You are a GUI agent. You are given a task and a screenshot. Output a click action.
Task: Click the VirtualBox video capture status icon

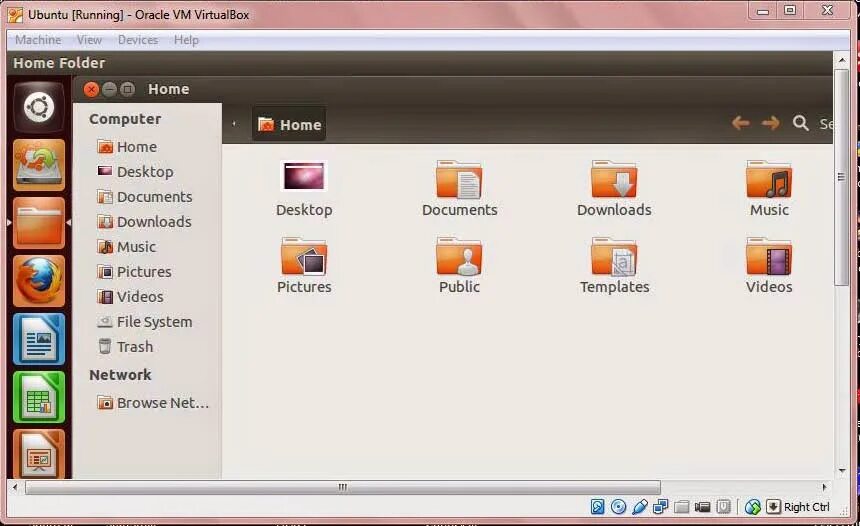coord(703,507)
